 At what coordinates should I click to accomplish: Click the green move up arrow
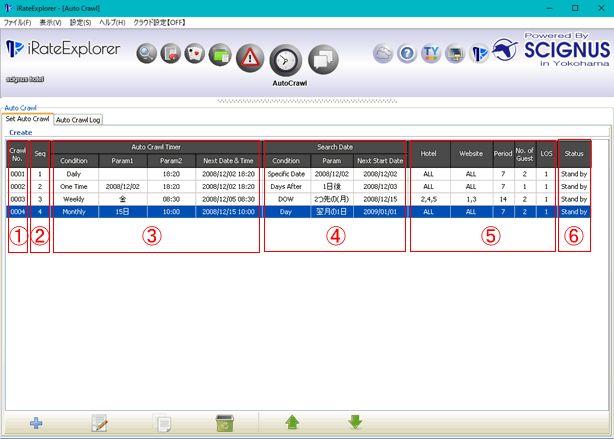[x=292, y=423]
